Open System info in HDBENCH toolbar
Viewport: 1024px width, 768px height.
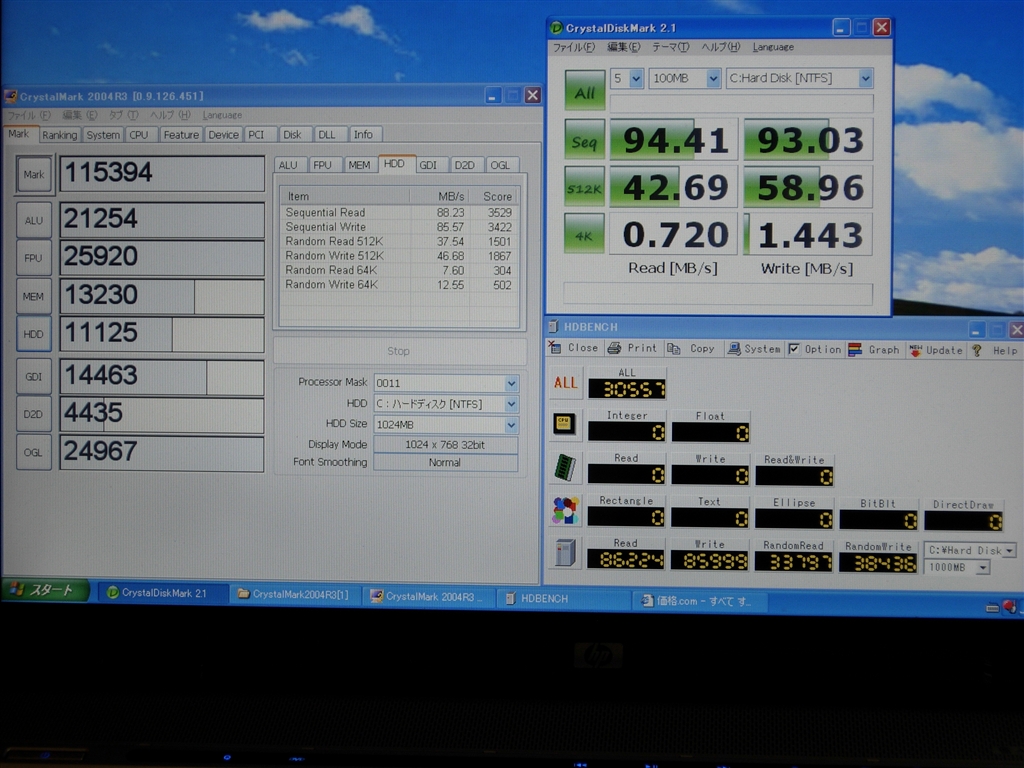pos(754,349)
